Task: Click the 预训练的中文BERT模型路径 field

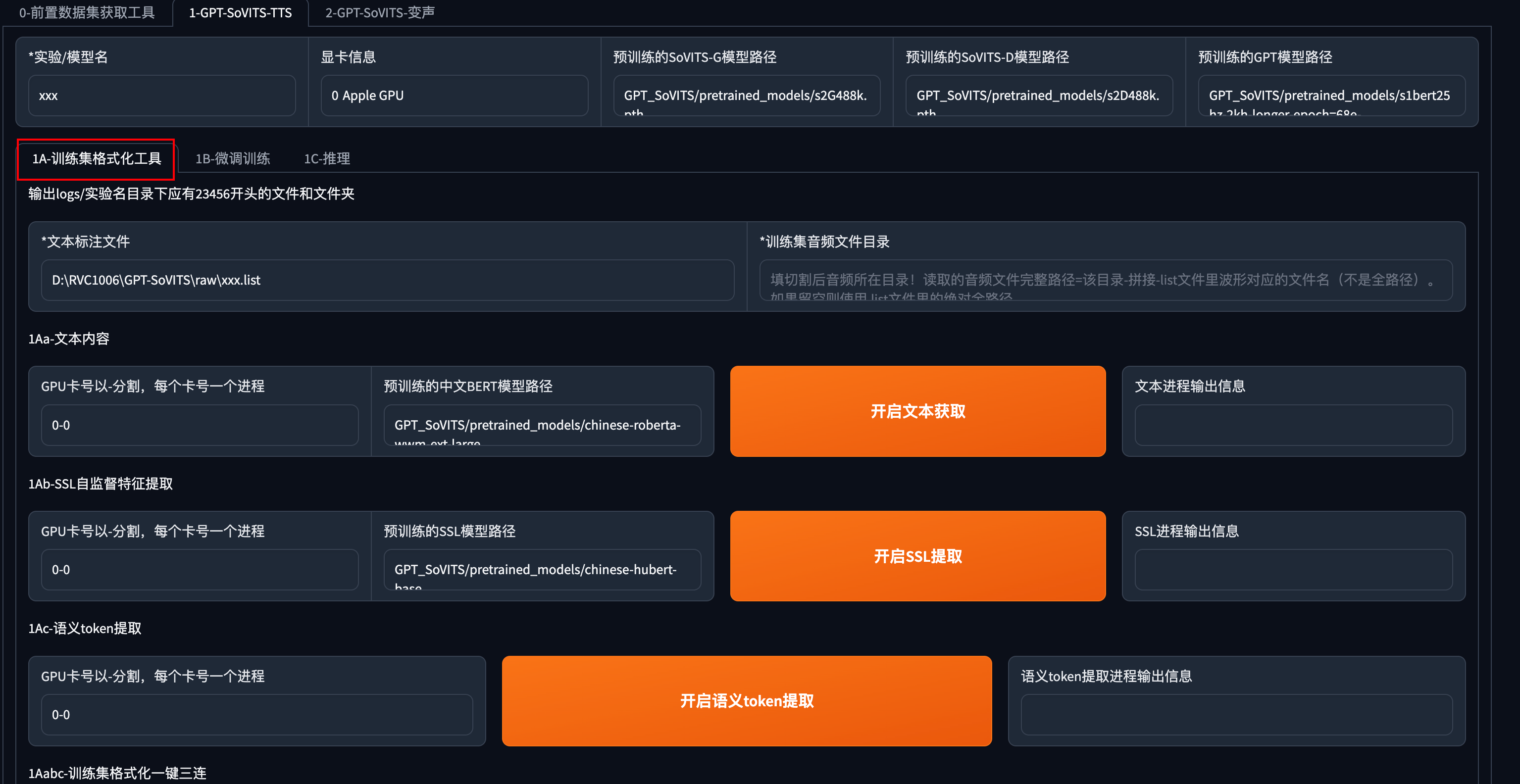Action: click(542, 425)
